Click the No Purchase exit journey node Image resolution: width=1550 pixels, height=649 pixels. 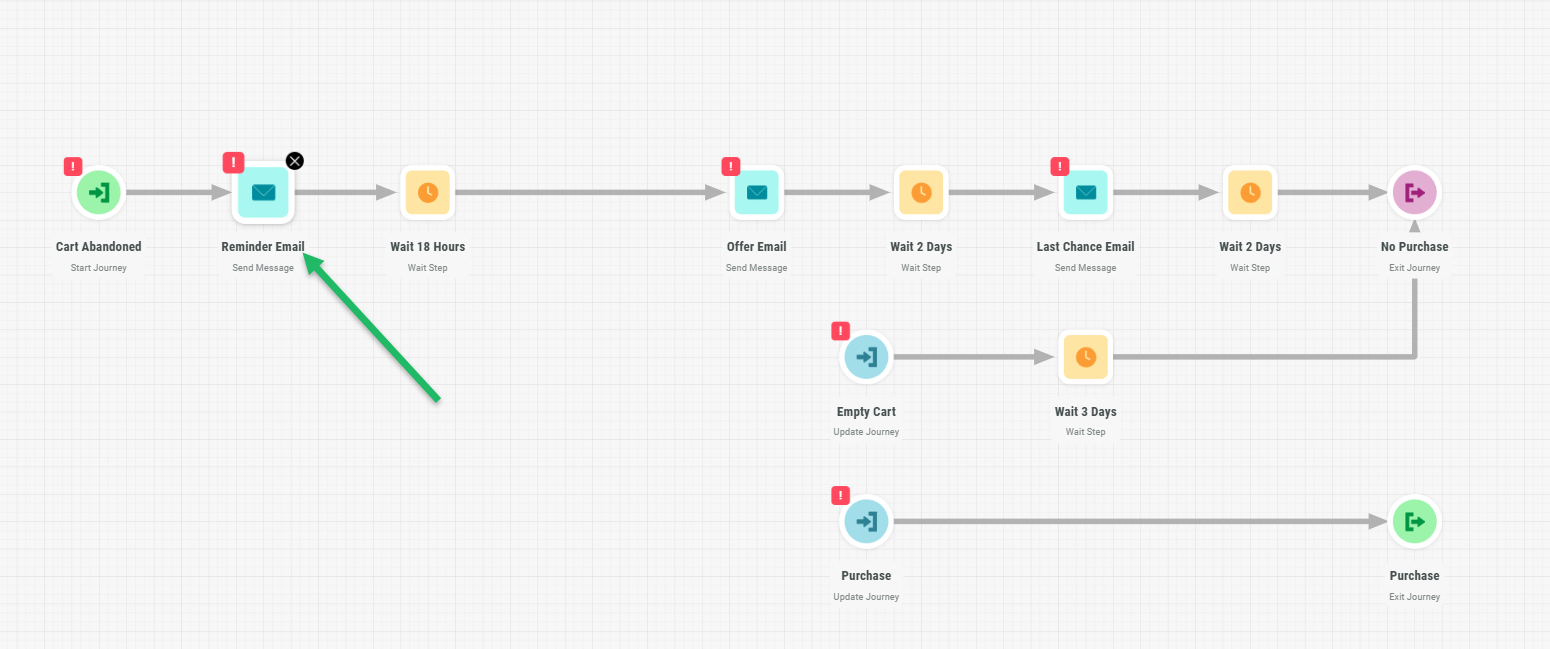[1414, 192]
